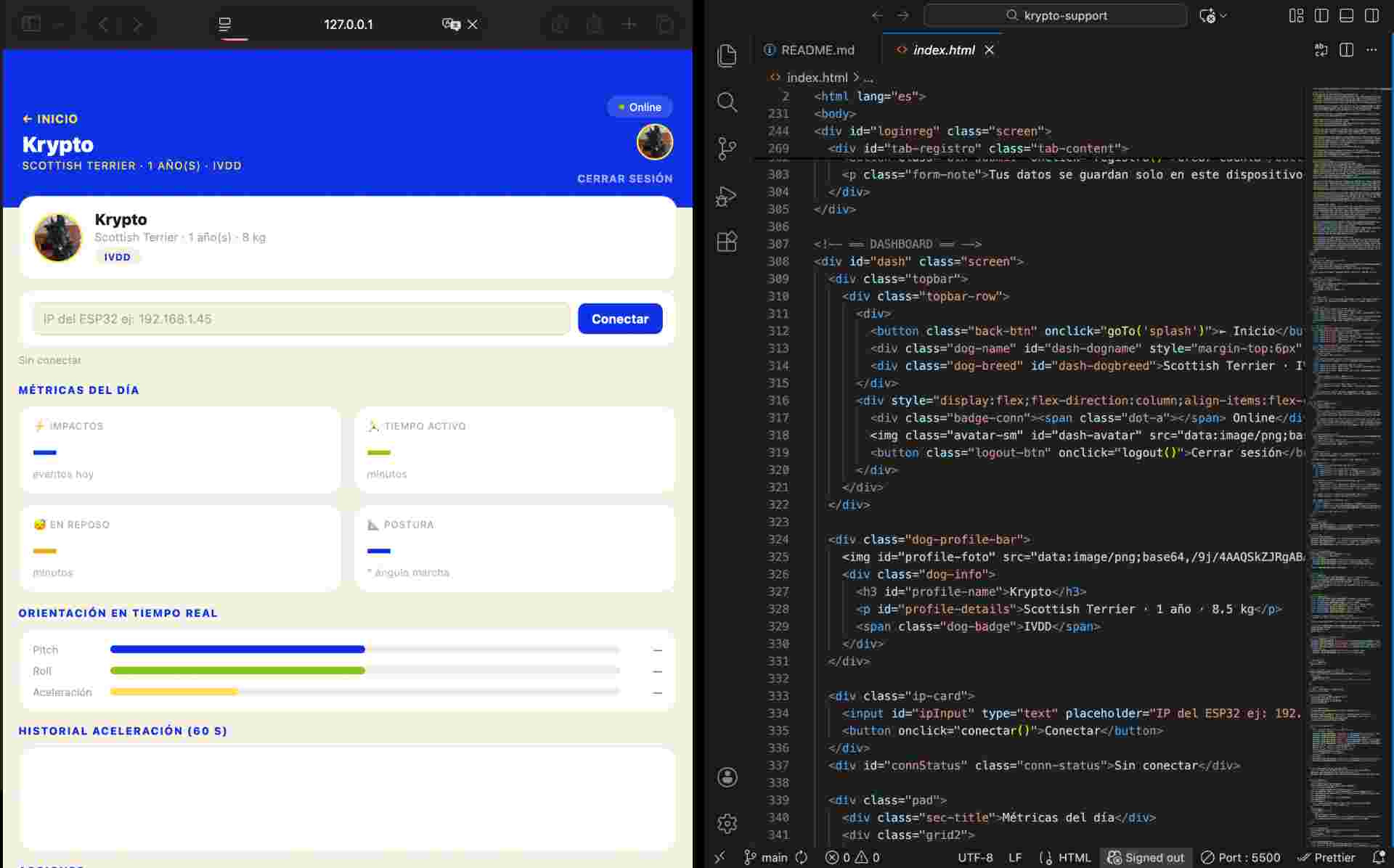
Task: Click the index.html breadcrumb item
Action: coord(817,78)
